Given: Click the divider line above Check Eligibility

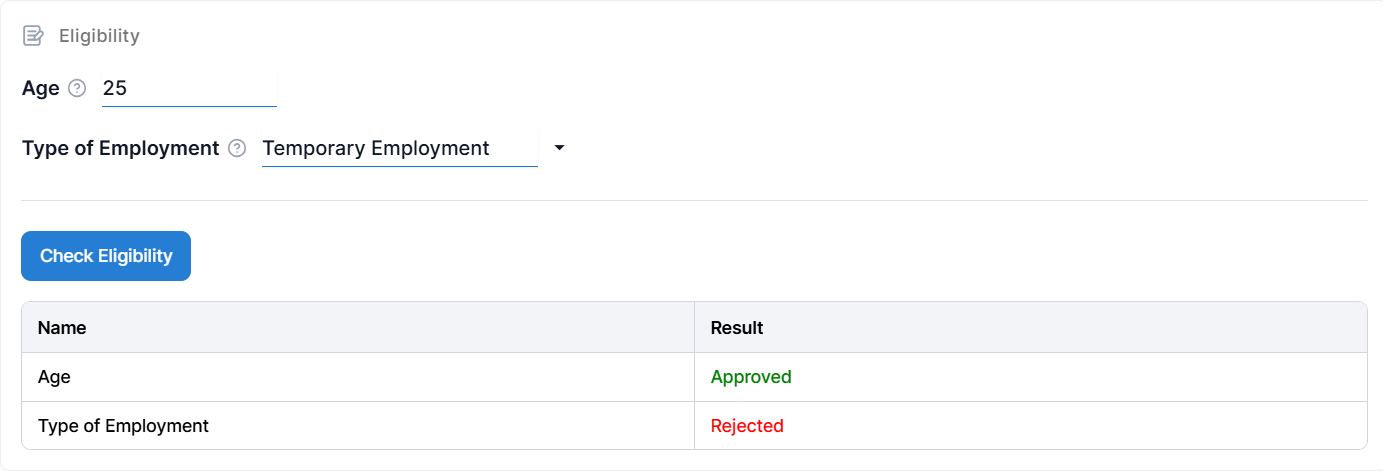Looking at the screenshot, I should (694, 200).
